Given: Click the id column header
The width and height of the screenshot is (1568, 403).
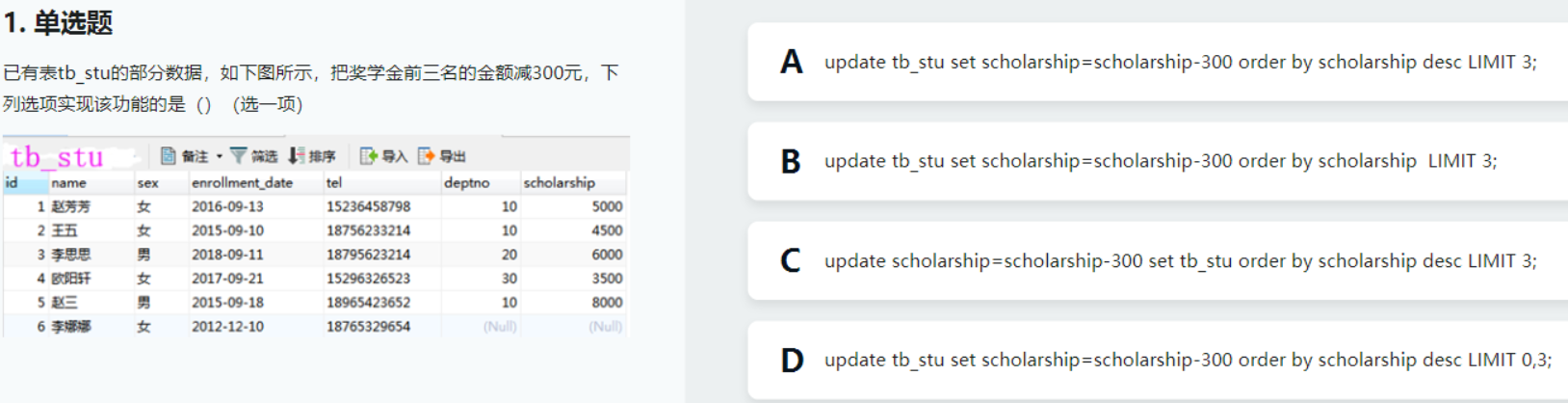Looking at the screenshot, I should click(13, 182).
